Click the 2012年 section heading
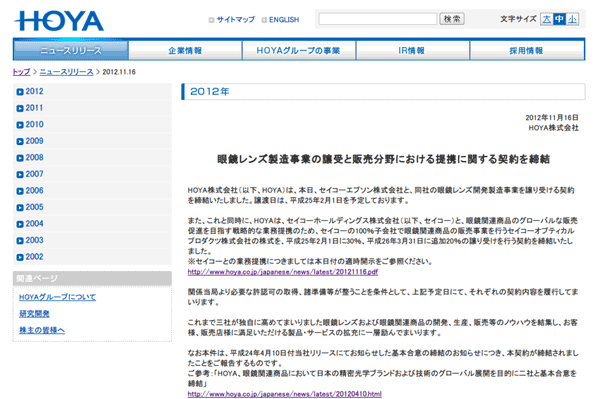The height and width of the screenshot is (399, 600). [210, 91]
